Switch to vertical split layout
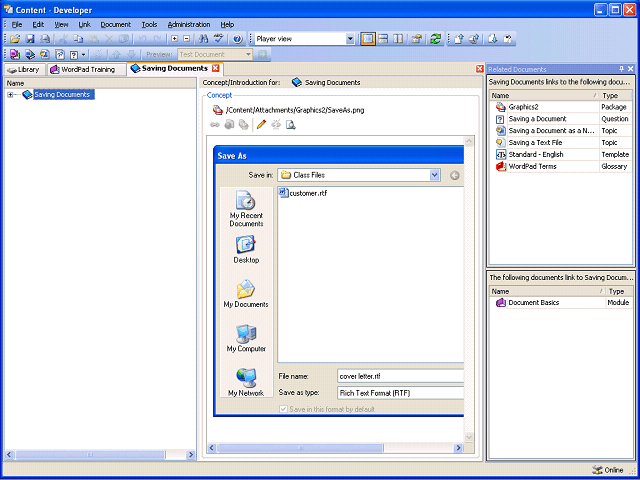The image size is (640, 480). pyautogui.click(x=398, y=39)
